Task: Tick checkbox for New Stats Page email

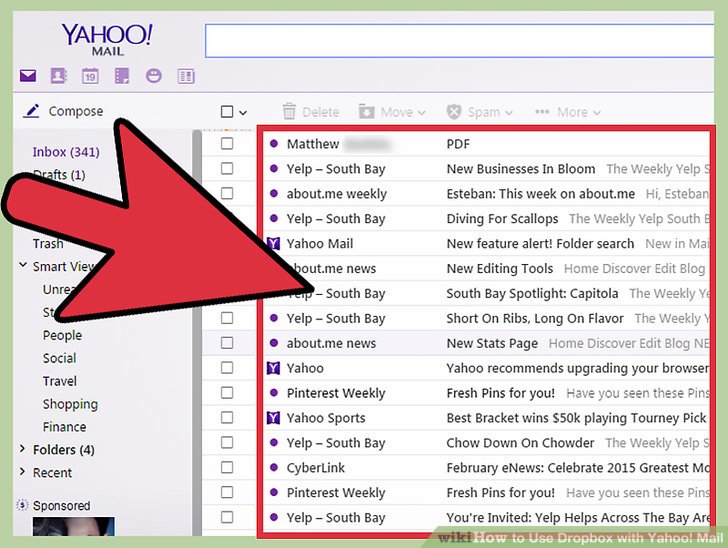Action: point(227,343)
